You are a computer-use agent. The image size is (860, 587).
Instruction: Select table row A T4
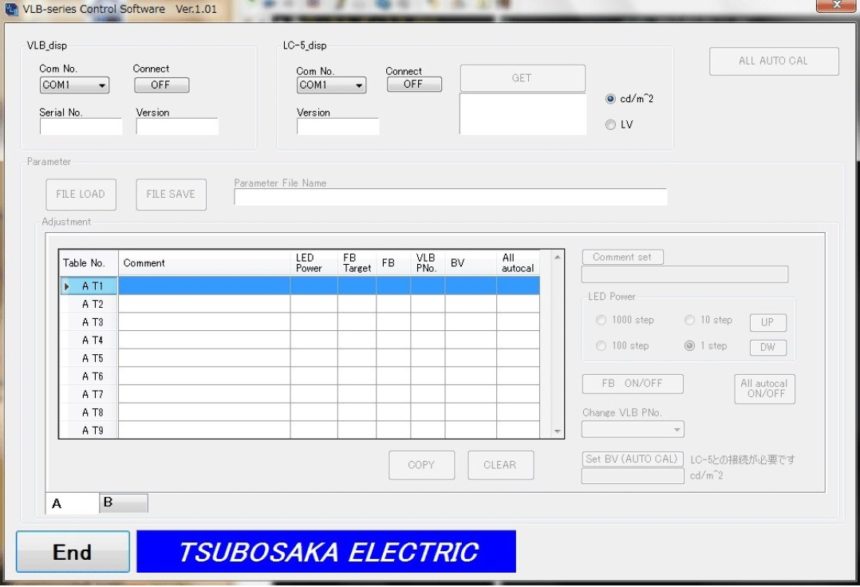tap(299, 340)
